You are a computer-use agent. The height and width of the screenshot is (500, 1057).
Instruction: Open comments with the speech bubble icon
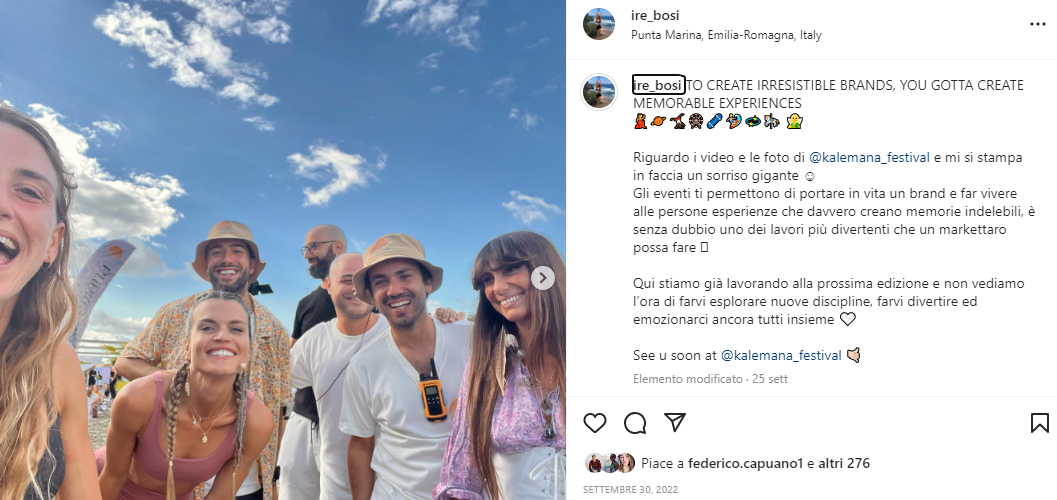(x=635, y=423)
